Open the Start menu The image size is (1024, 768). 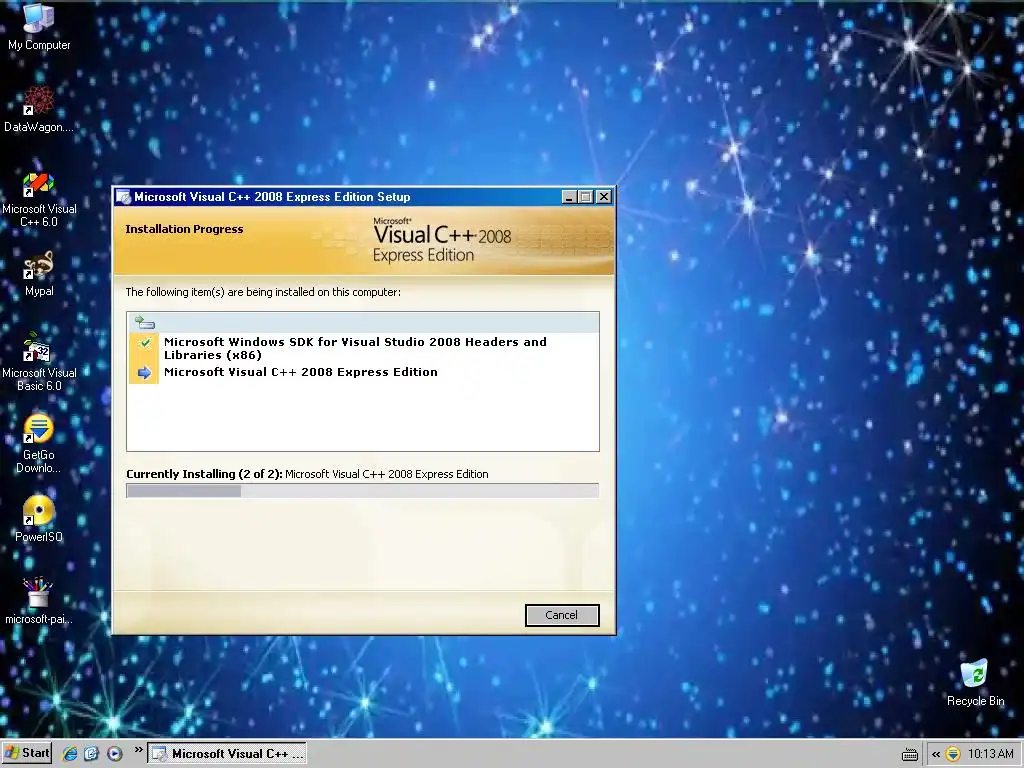coord(27,754)
